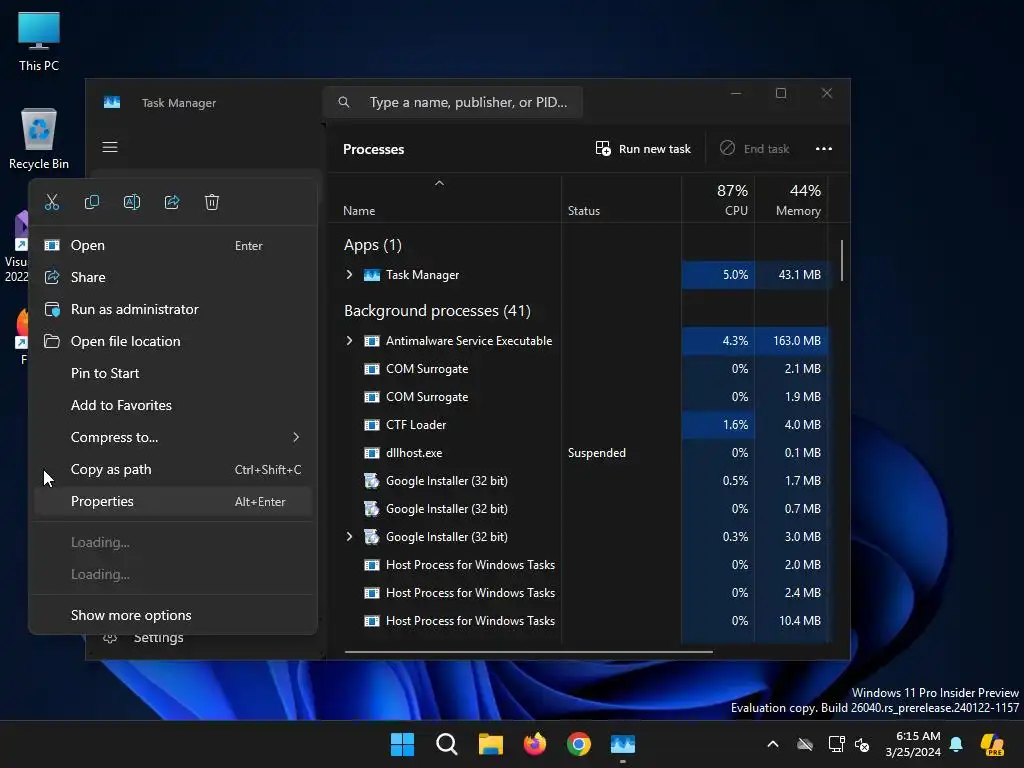Viewport: 1024px width, 768px height.
Task: Expand the third Google Installer (32 bit) row
Action: click(349, 537)
